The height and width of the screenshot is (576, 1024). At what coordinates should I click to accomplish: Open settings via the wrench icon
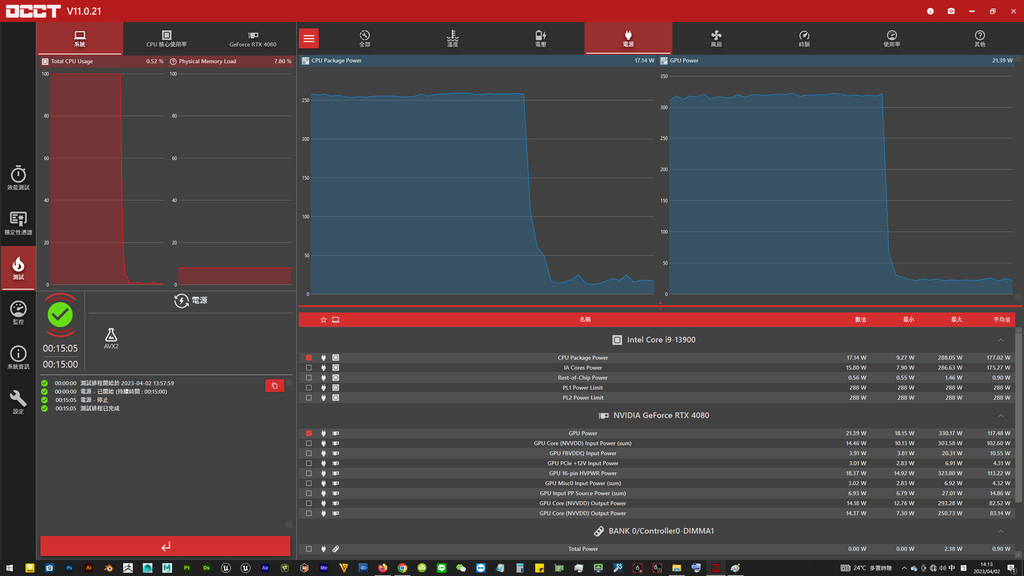[x=18, y=402]
